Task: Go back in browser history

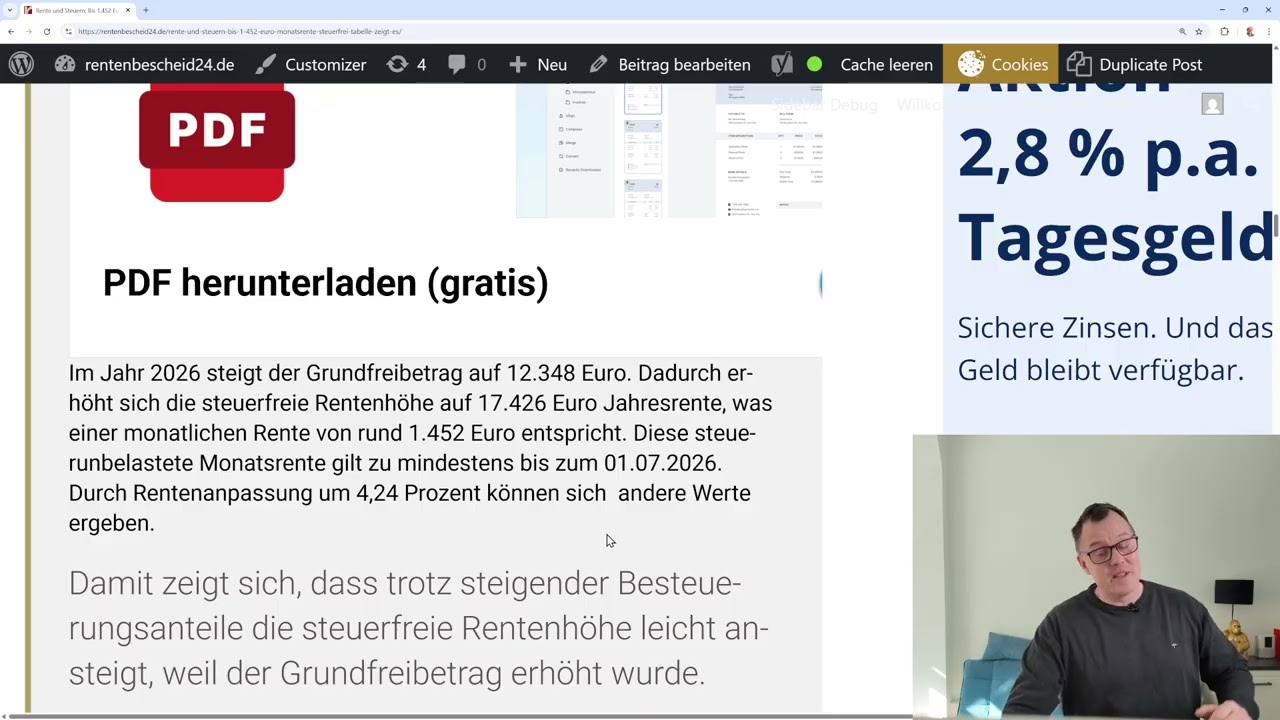Action: [11, 31]
